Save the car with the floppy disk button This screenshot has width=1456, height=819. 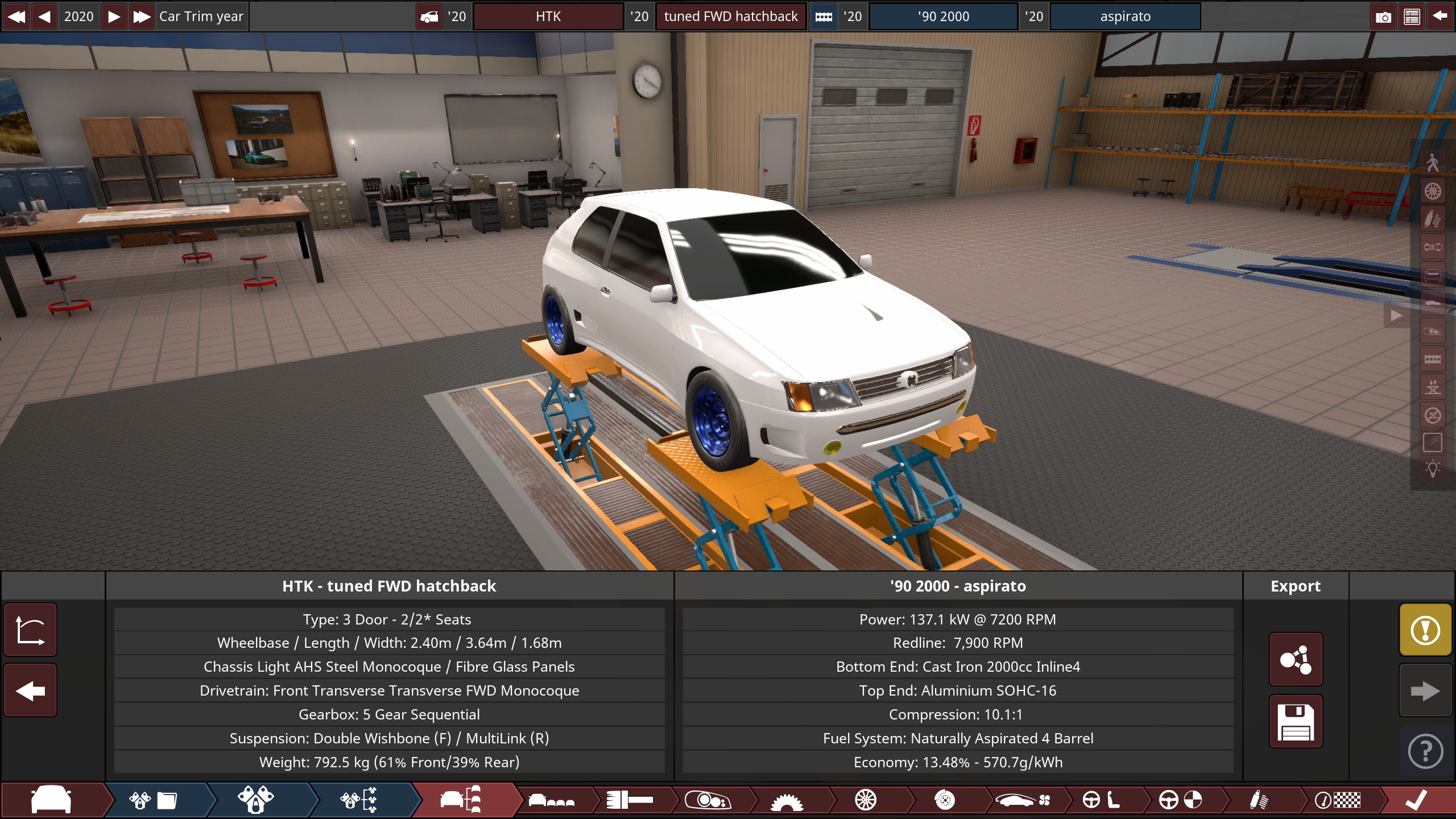(1296, 722)
